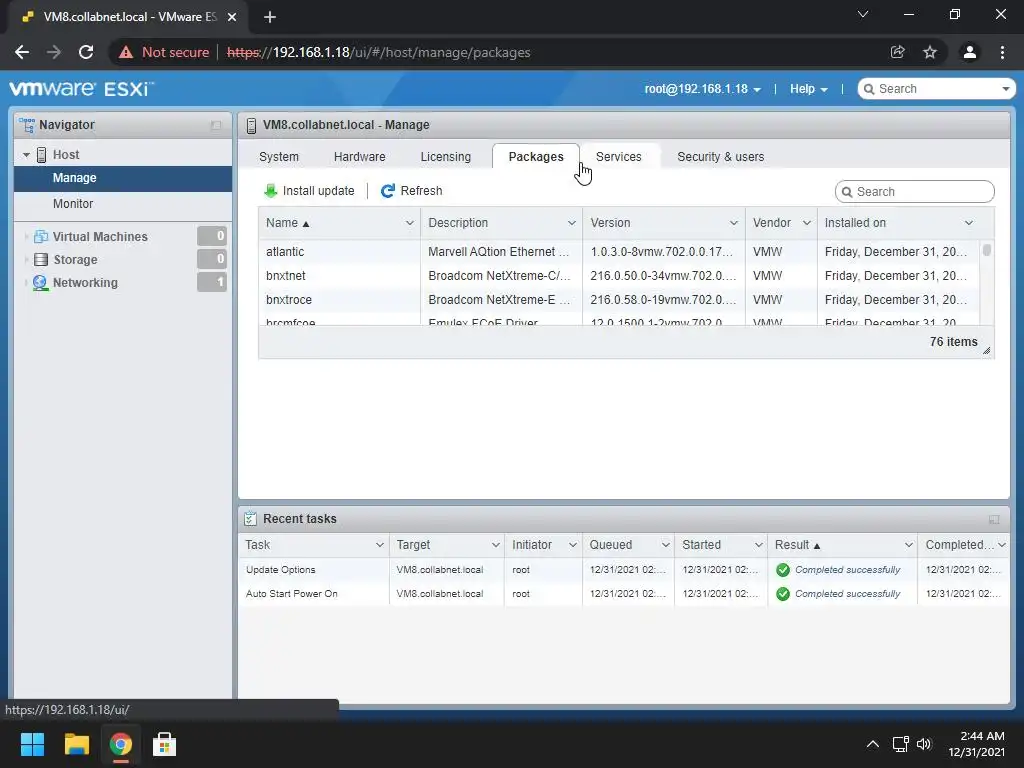Collapse the Host tree node
The width and height of the screenshot is (1024, 768).
point(26,155)
